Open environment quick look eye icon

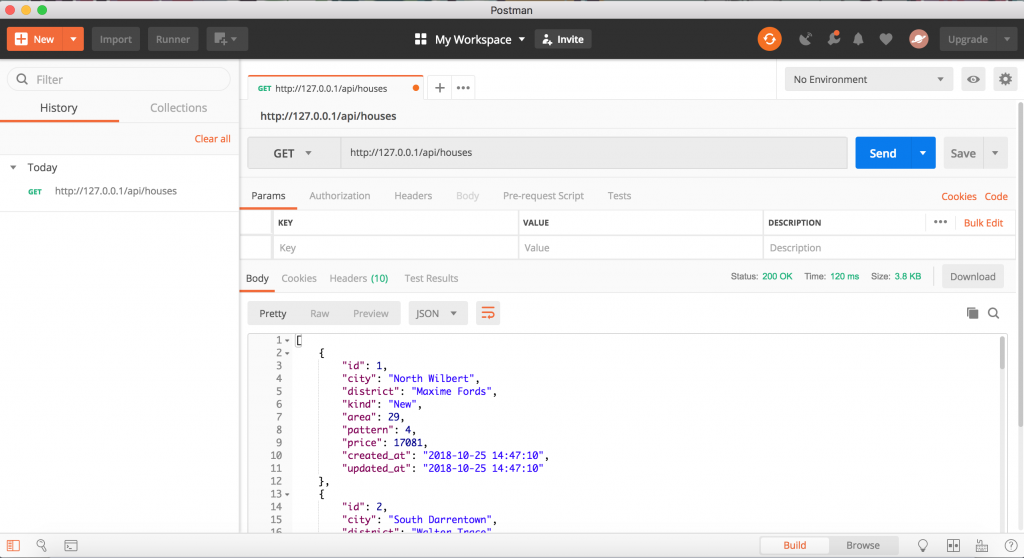coord(973,80)
